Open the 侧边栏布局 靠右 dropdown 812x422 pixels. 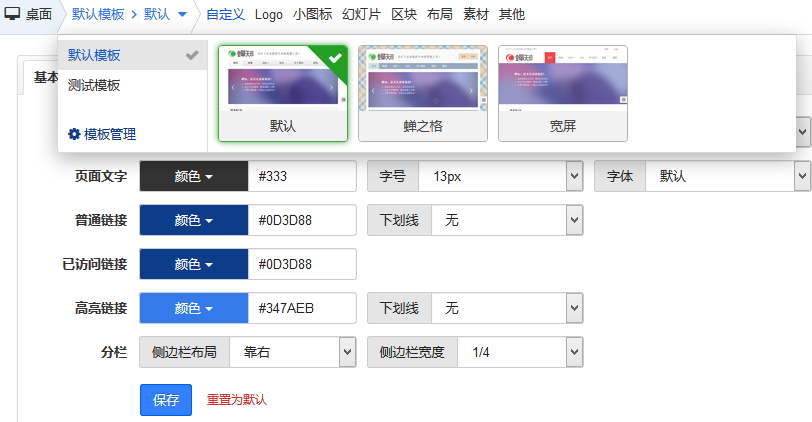pos(293,352)
